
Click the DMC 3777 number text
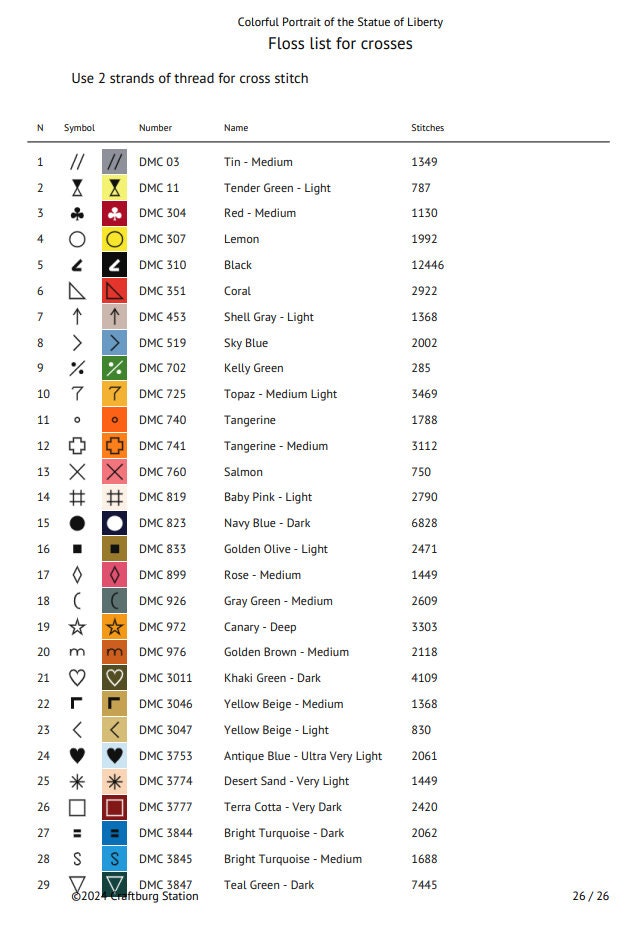165,807
